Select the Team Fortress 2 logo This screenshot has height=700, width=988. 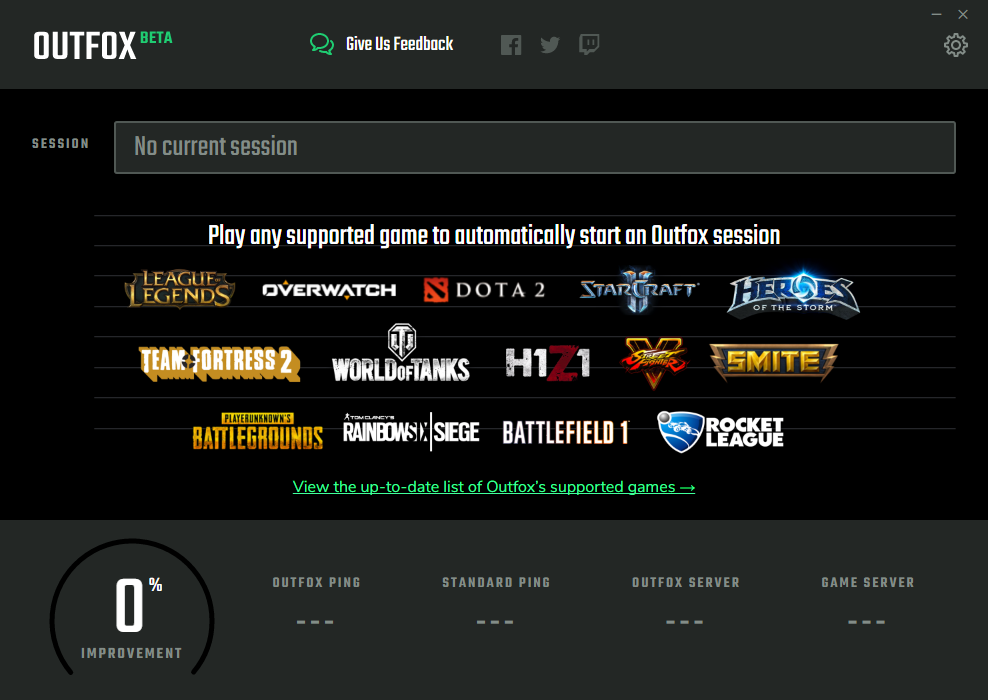click(x=218, y=362)
